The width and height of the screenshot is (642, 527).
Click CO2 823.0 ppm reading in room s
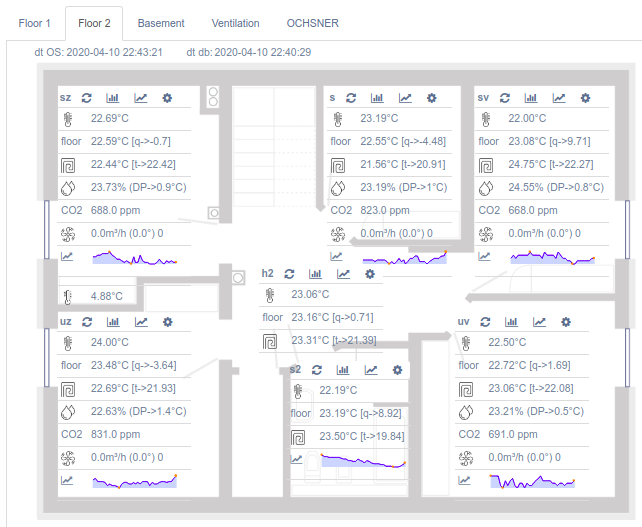pyautogui.click(x=384, y=211)
